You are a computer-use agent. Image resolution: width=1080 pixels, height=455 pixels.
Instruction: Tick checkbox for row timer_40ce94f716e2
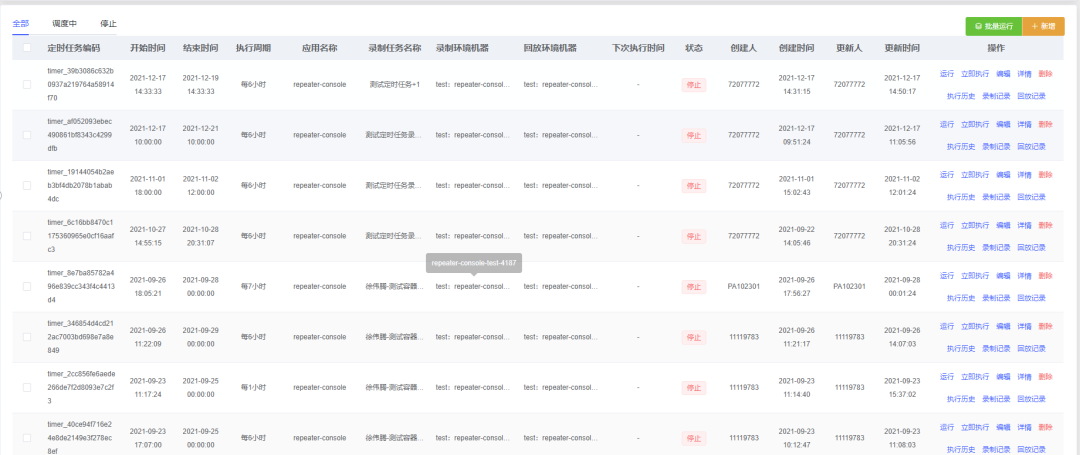click(27, 438)
